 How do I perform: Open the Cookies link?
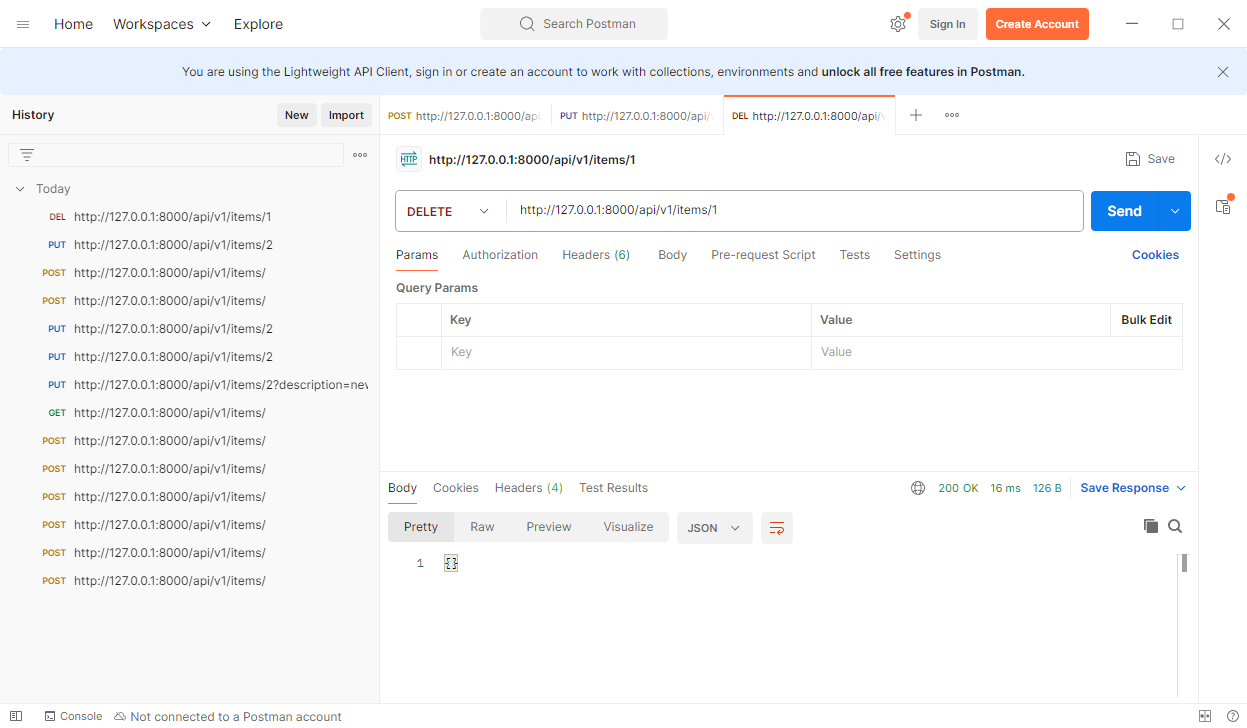(x=1155, y=255)
